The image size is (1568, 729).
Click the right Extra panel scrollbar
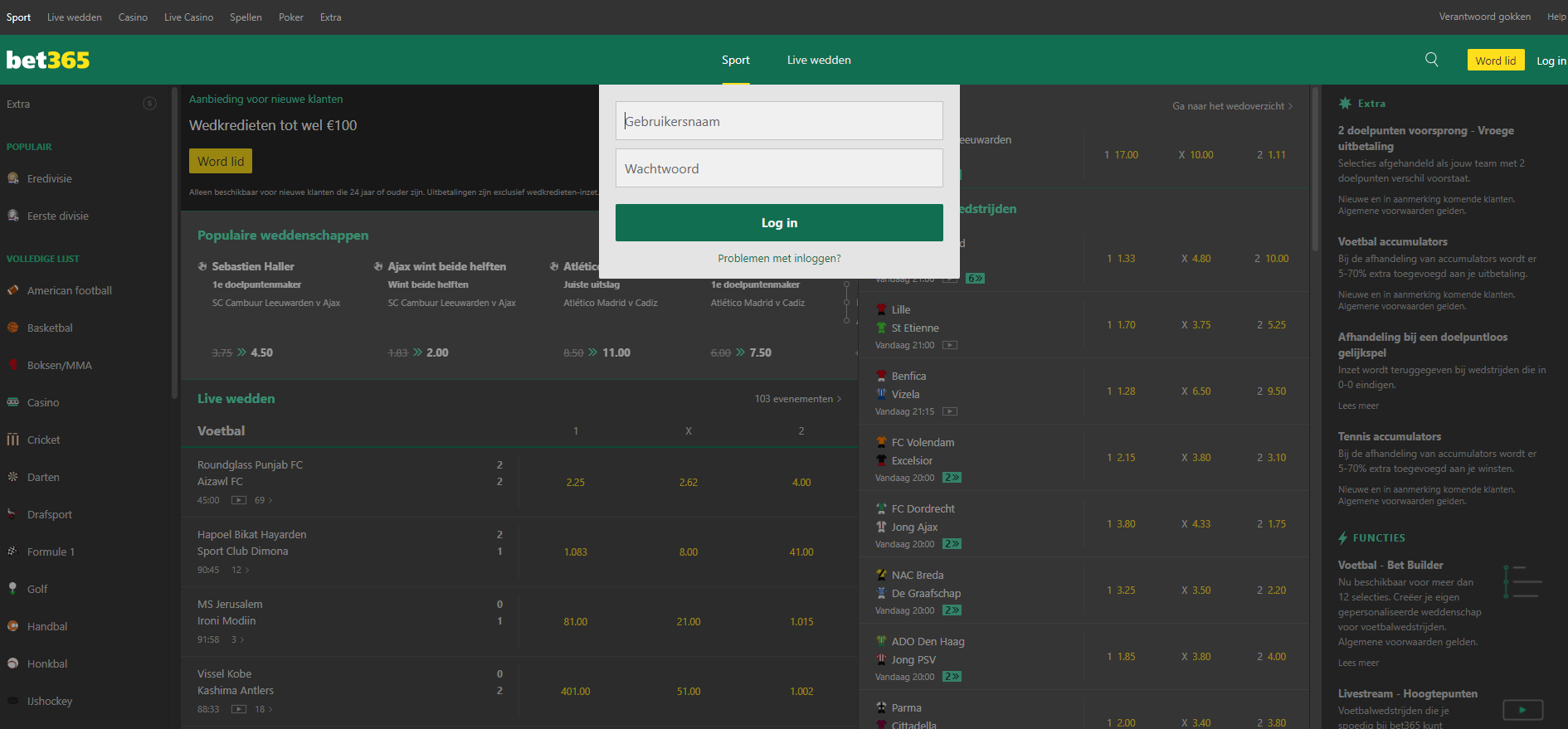pyautogui.click(x=1315, y=168)
